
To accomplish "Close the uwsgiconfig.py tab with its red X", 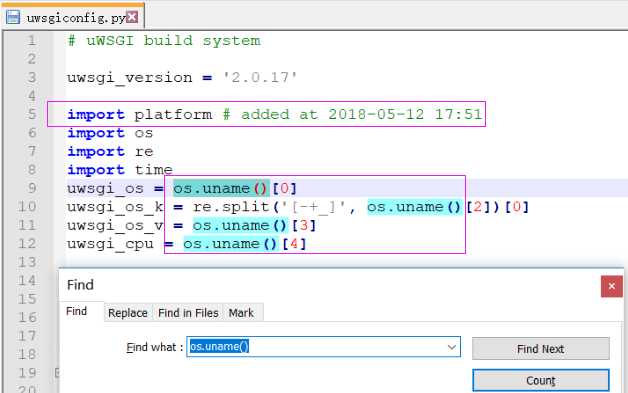I will tap(132, 17).
